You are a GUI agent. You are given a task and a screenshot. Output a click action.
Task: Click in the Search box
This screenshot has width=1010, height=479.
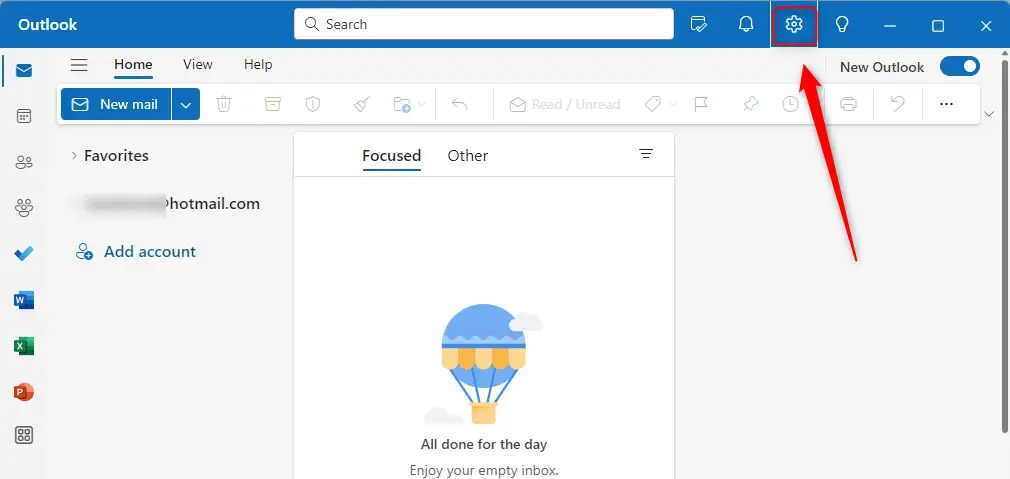click(484, 24)
